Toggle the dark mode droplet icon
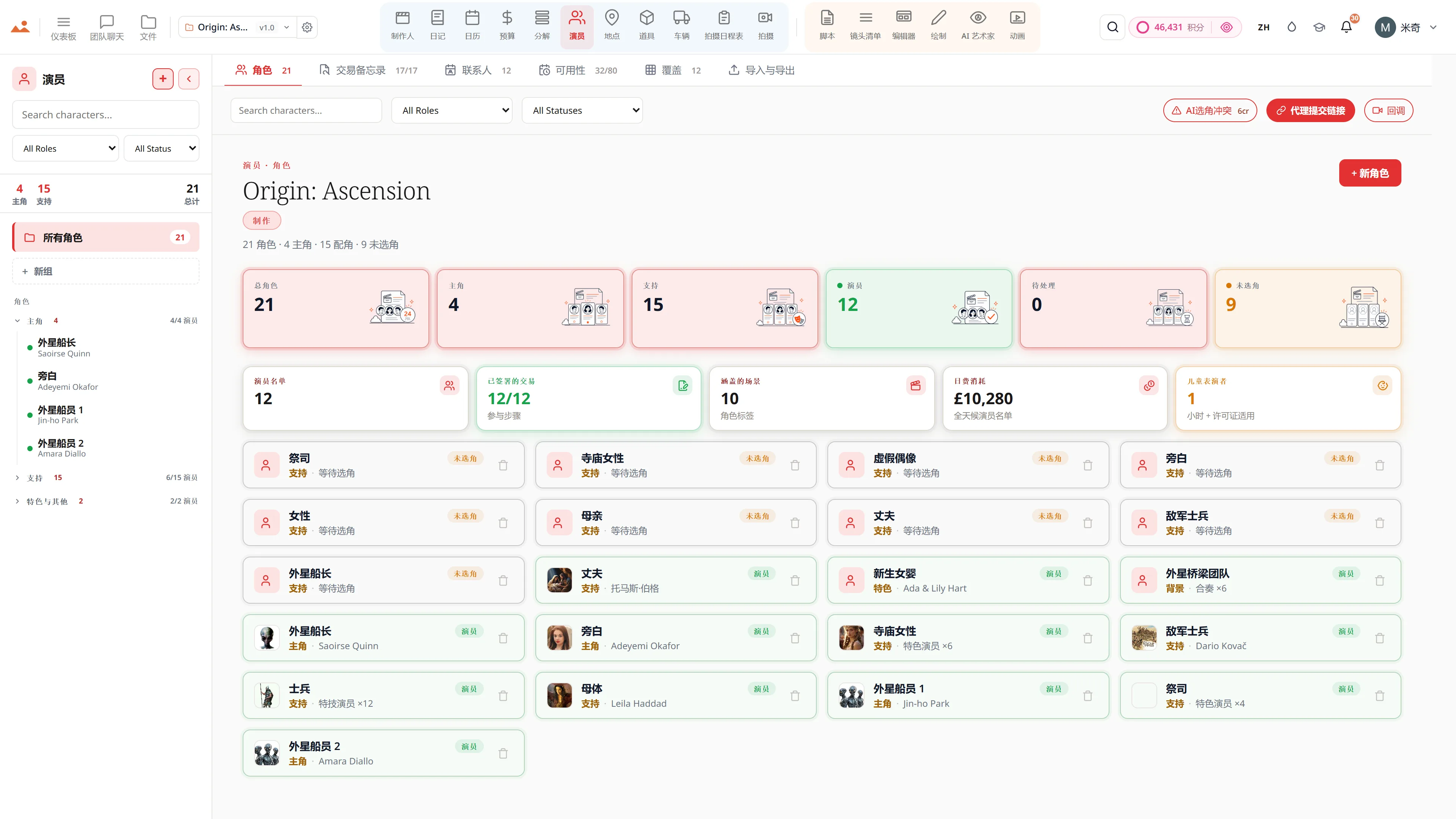Image resolution: width=1456 pixels, height=819 pixels. click(x=1291, y=27)
